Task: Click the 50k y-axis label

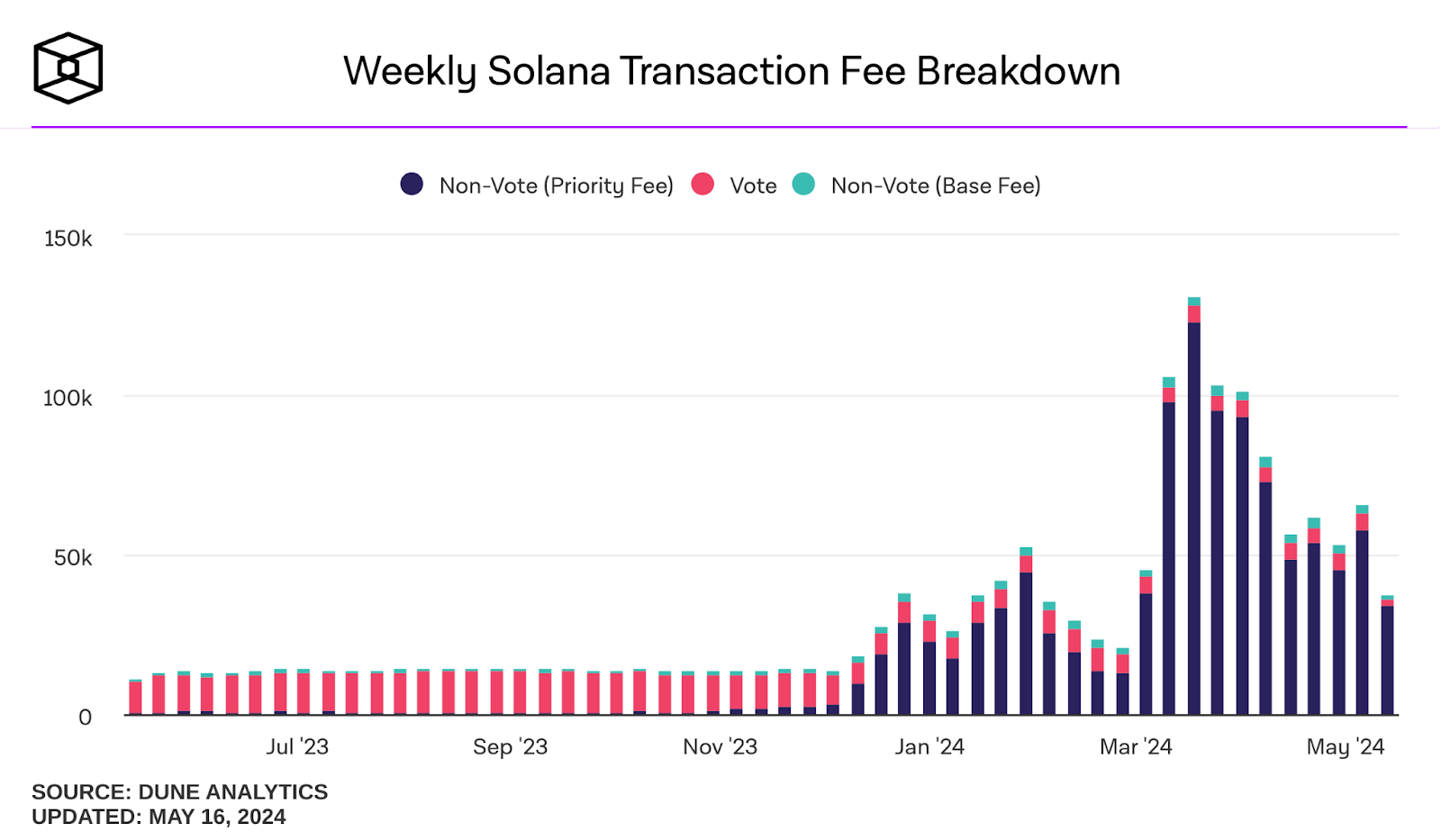Action: [73, 558]
